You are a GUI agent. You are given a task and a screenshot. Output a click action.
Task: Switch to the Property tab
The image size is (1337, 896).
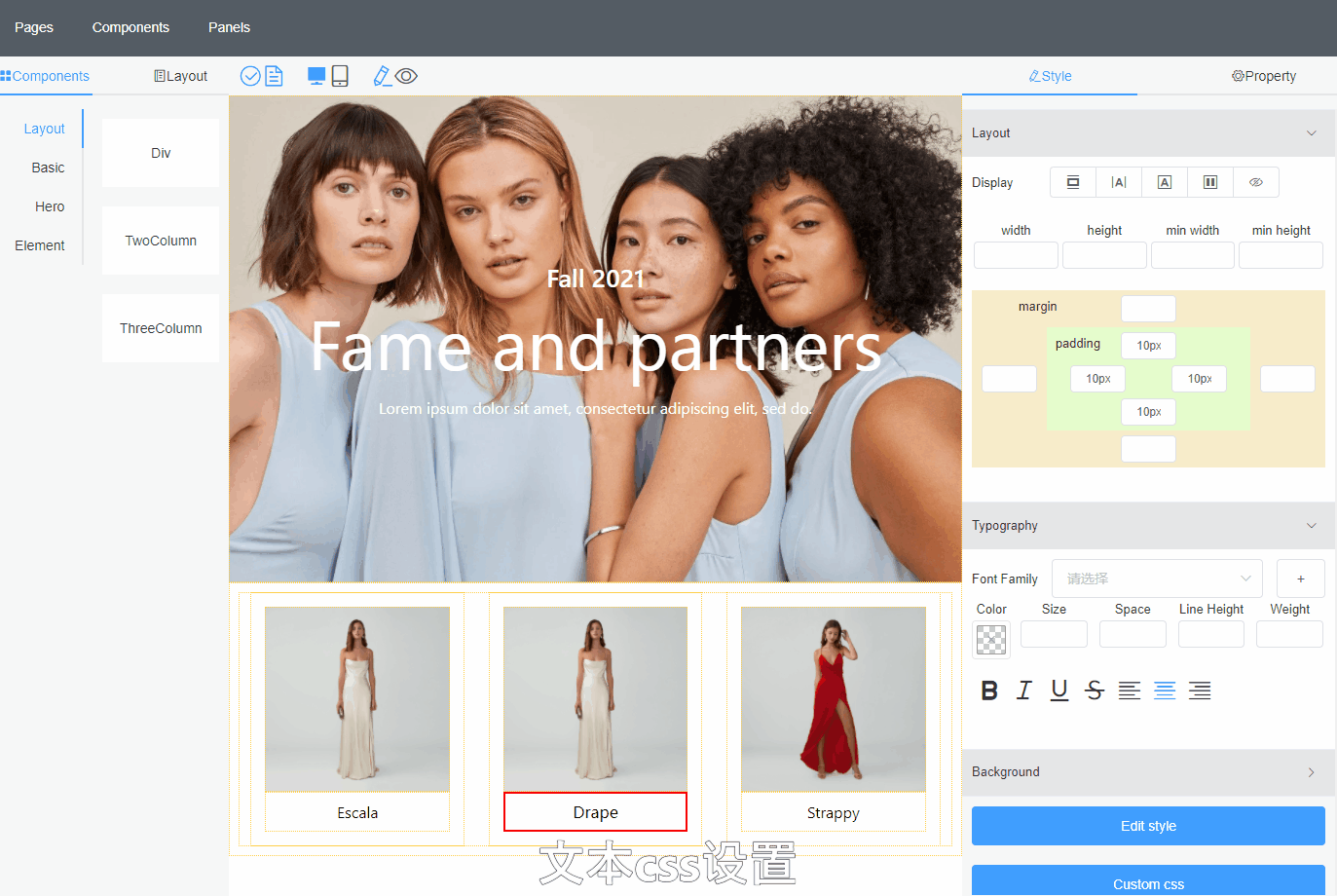tap(1264, 76)
